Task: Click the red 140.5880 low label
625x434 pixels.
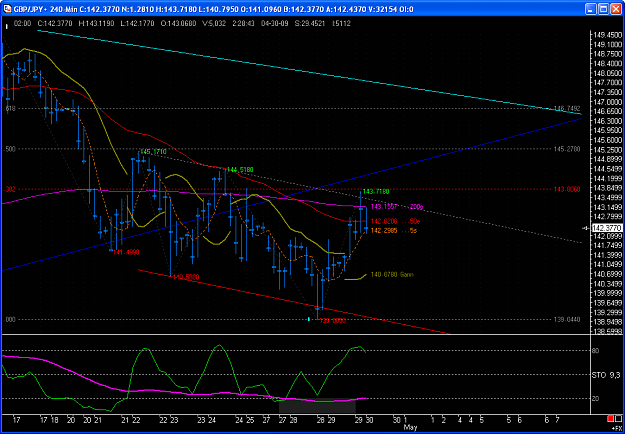Action: [186, 277]
